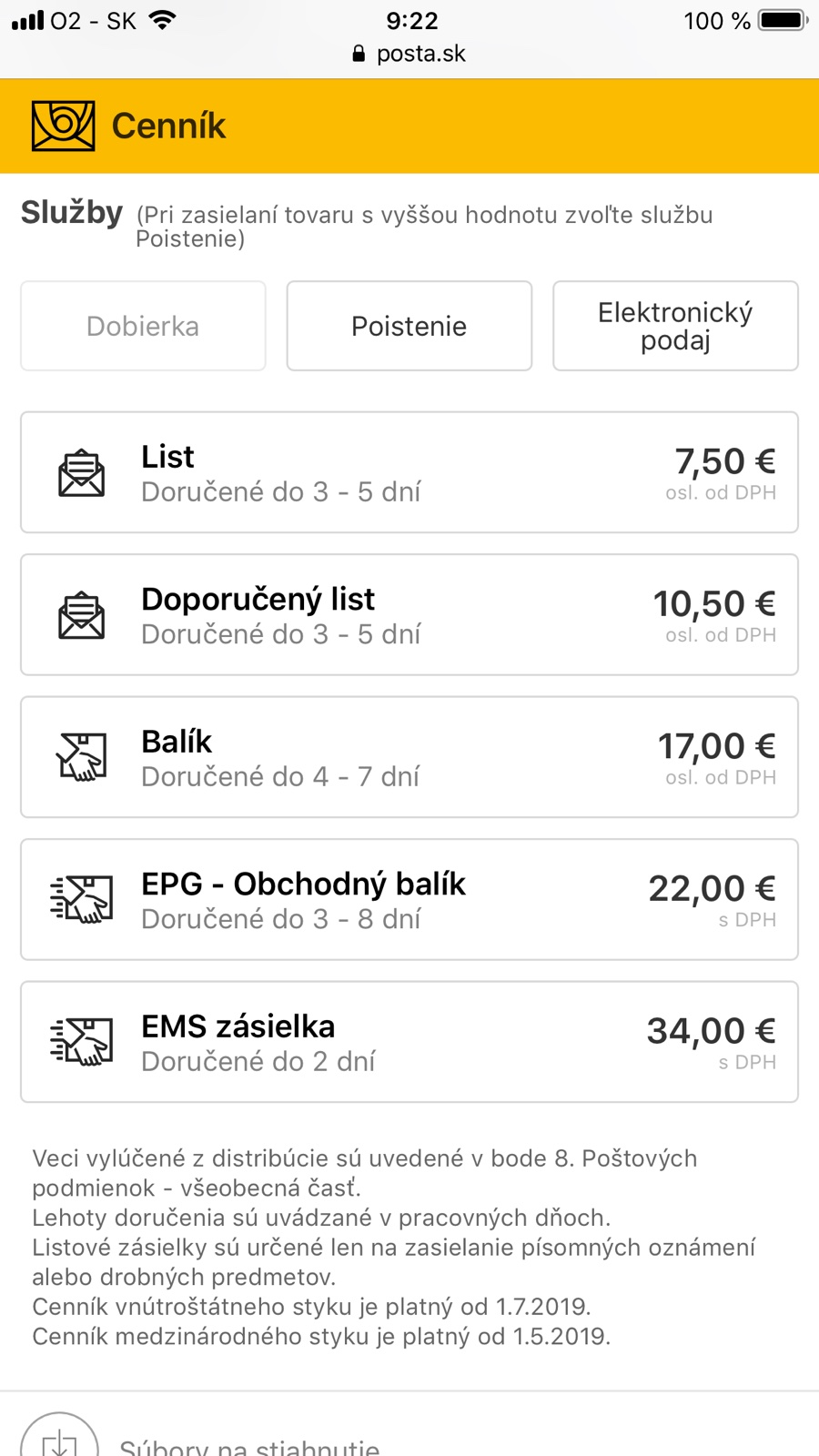The width and height of the screenshot is (819, 1456).
Task: Tap the padlock icon in address bar
Action: pos(359,54)
